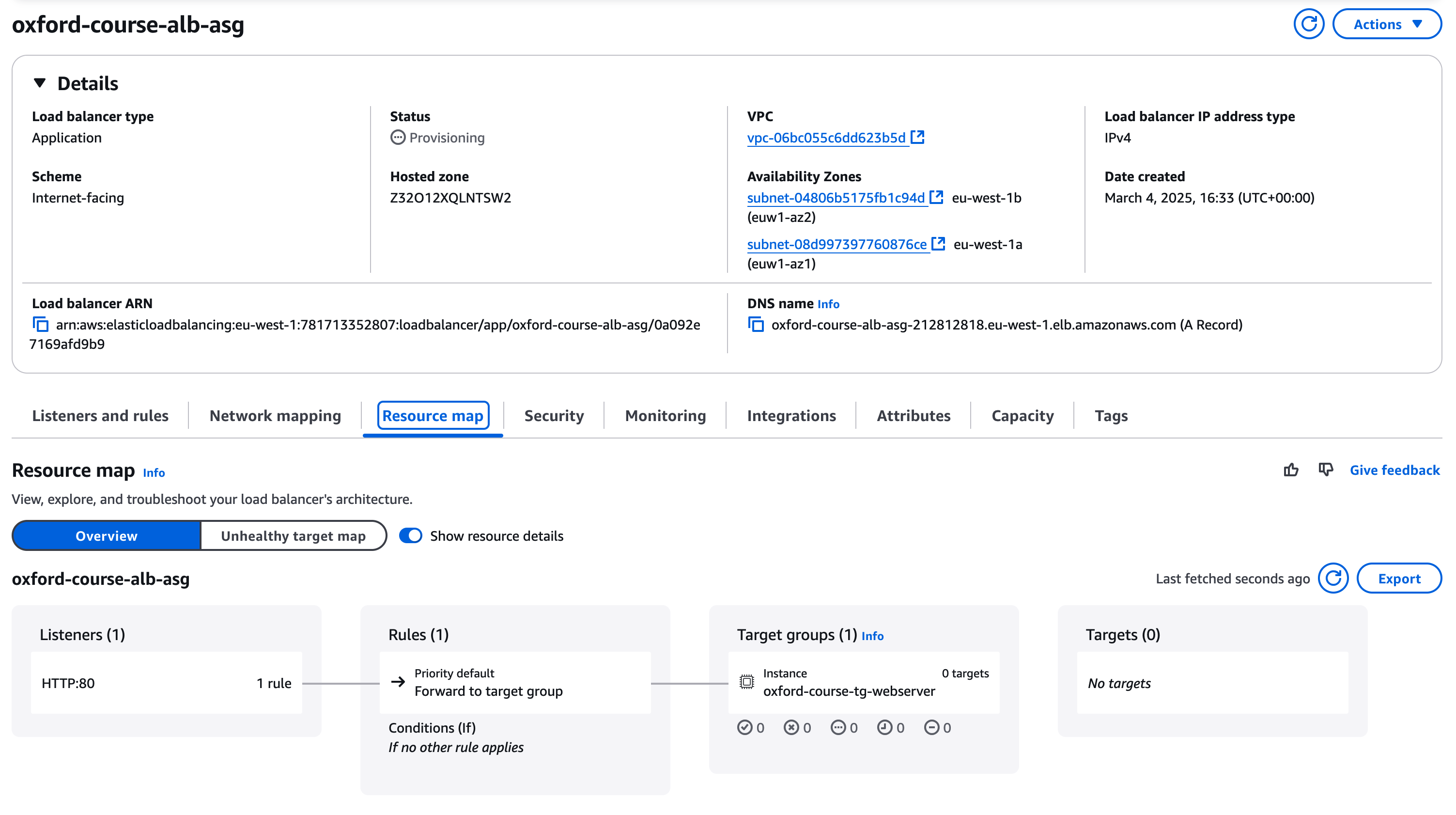Click the refresh icon beside Actions
Screen dimensions: 1456x815
pyautogui.click(x=1308, y=24)
